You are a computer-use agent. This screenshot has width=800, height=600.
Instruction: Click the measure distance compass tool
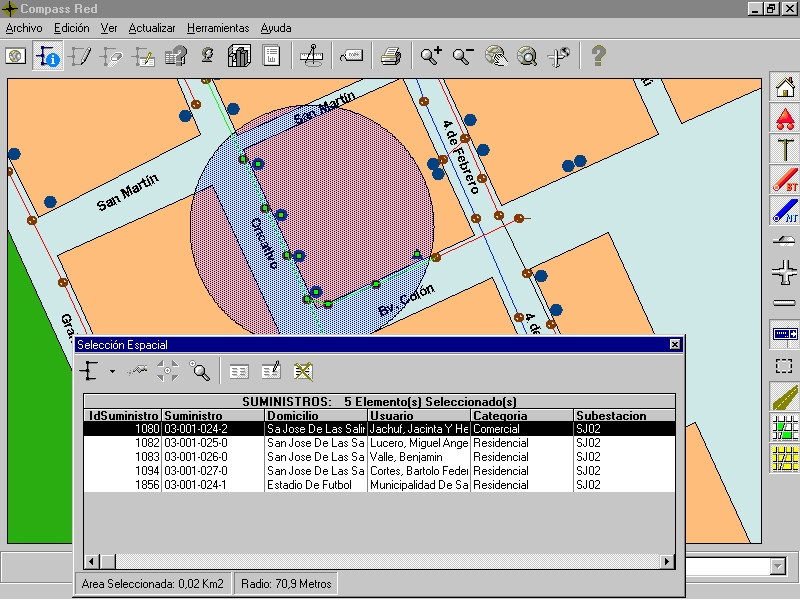pyautogui.click(x=311, y=56)
